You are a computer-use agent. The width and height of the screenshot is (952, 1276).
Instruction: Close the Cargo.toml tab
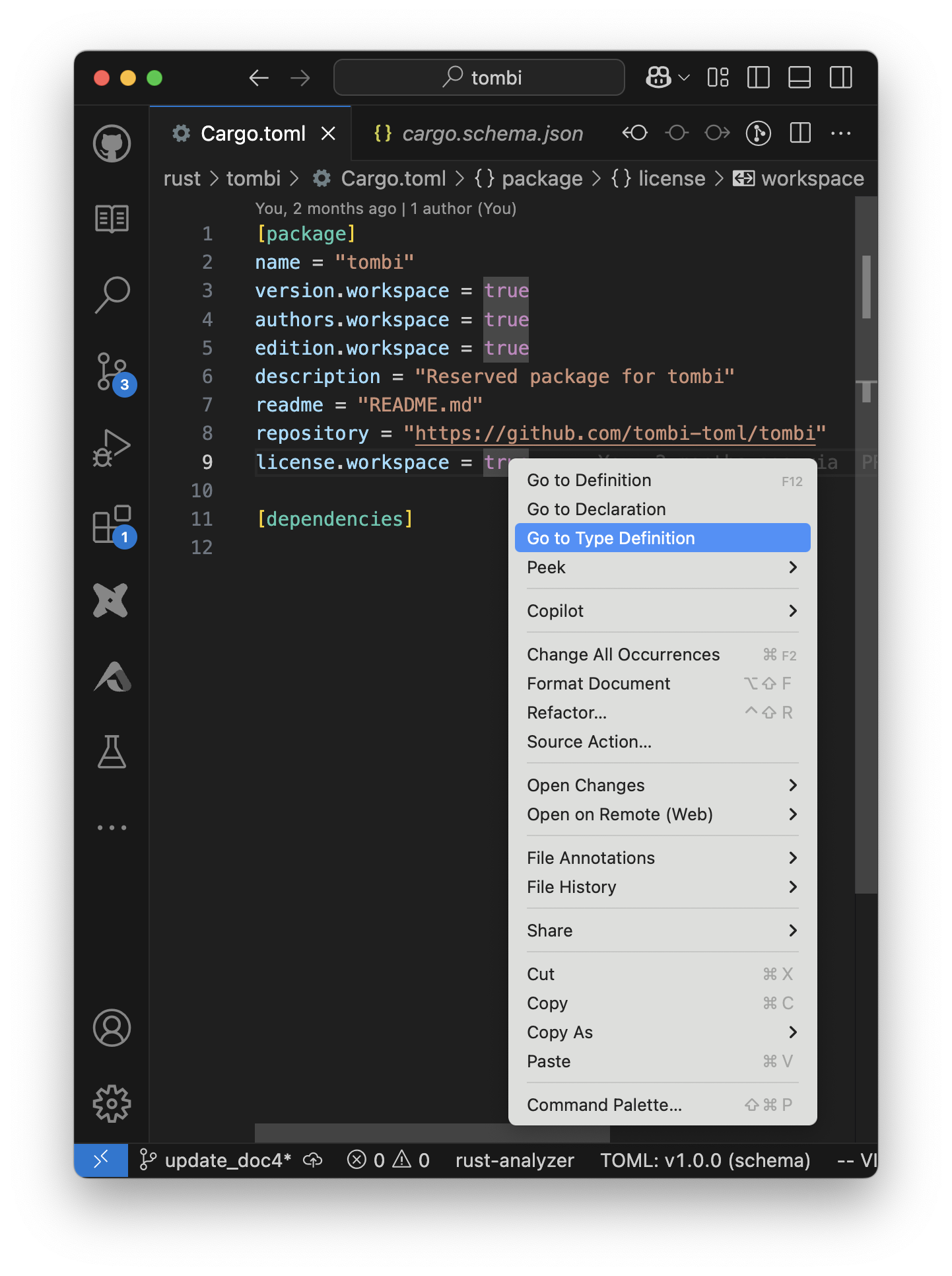pyautogui.click(x=328, y=133)
